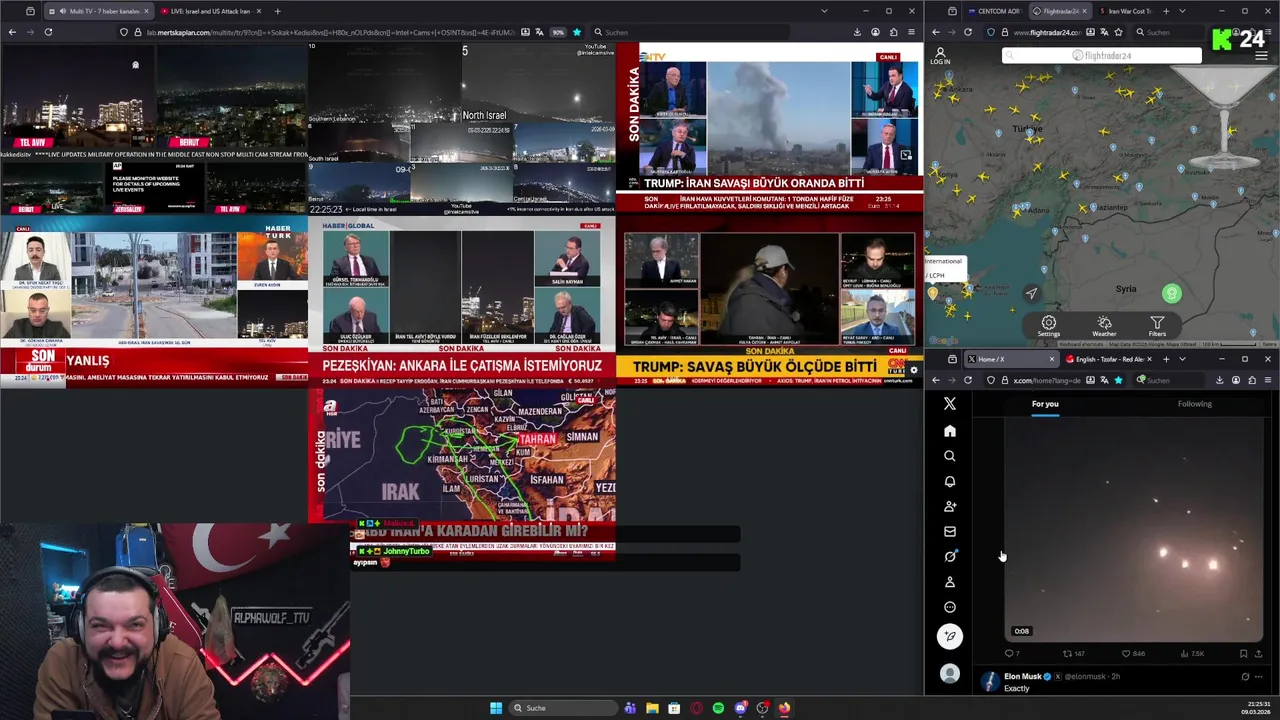Click the 90% zoom level indicator
The width and height of the screenshot is (1280, 720).
pos(558,32)
